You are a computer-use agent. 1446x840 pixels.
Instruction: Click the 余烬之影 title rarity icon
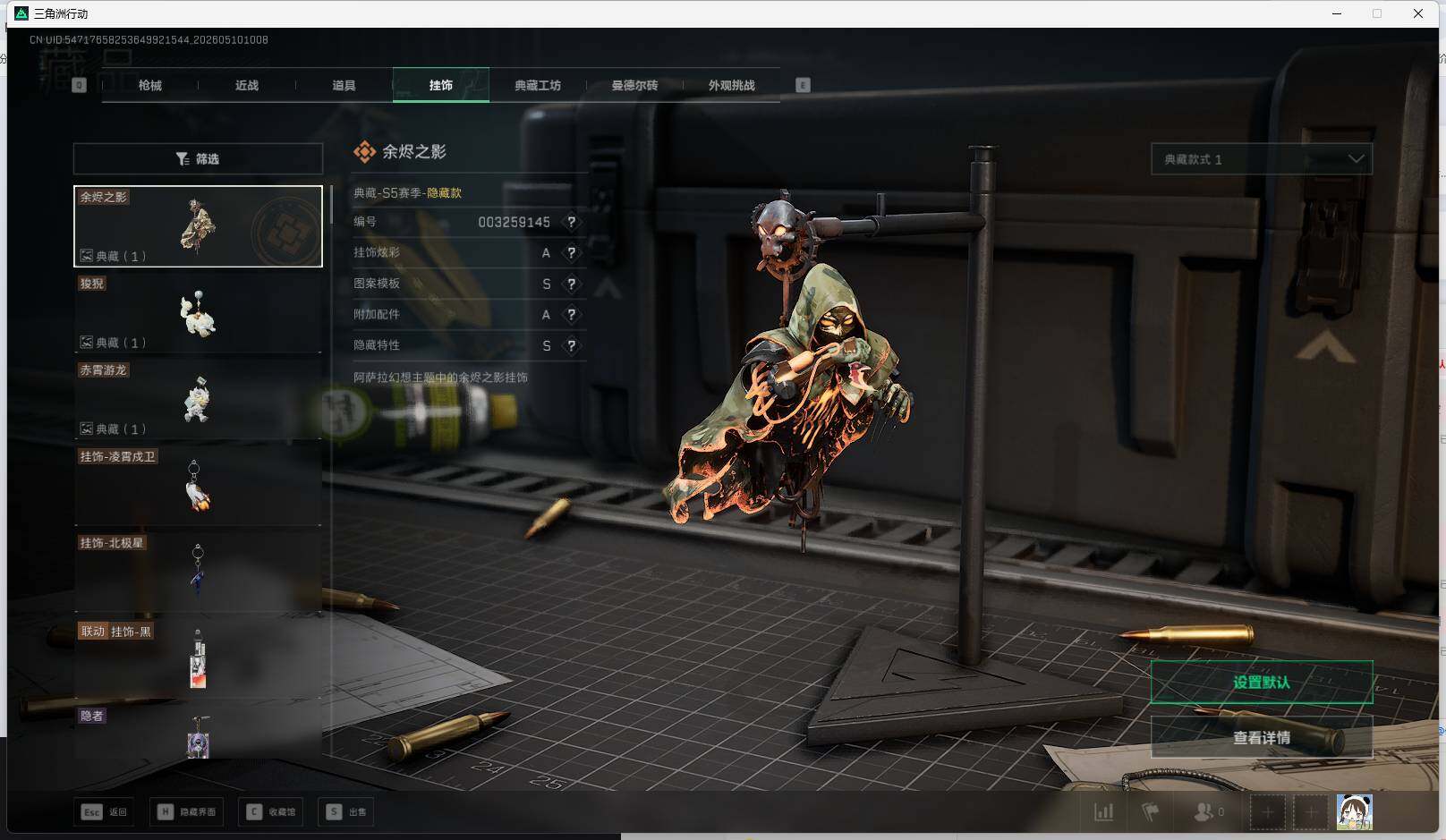pos(364,152)
